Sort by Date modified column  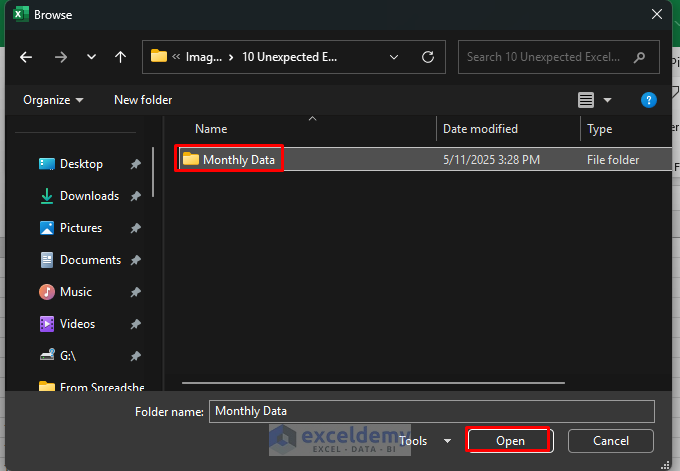click(x=480, y=129)
